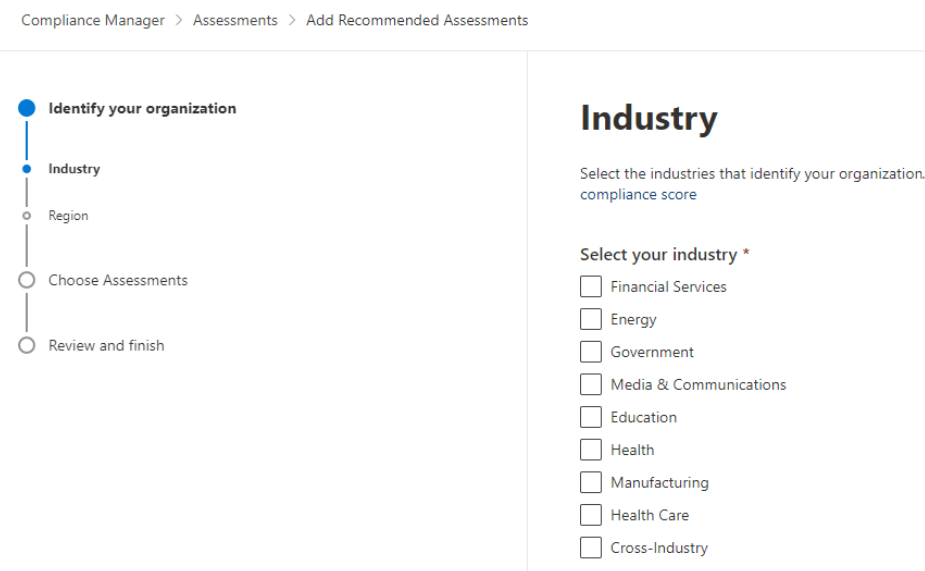
Task: Check the Health Care checkbox
Action: (591, 516)
